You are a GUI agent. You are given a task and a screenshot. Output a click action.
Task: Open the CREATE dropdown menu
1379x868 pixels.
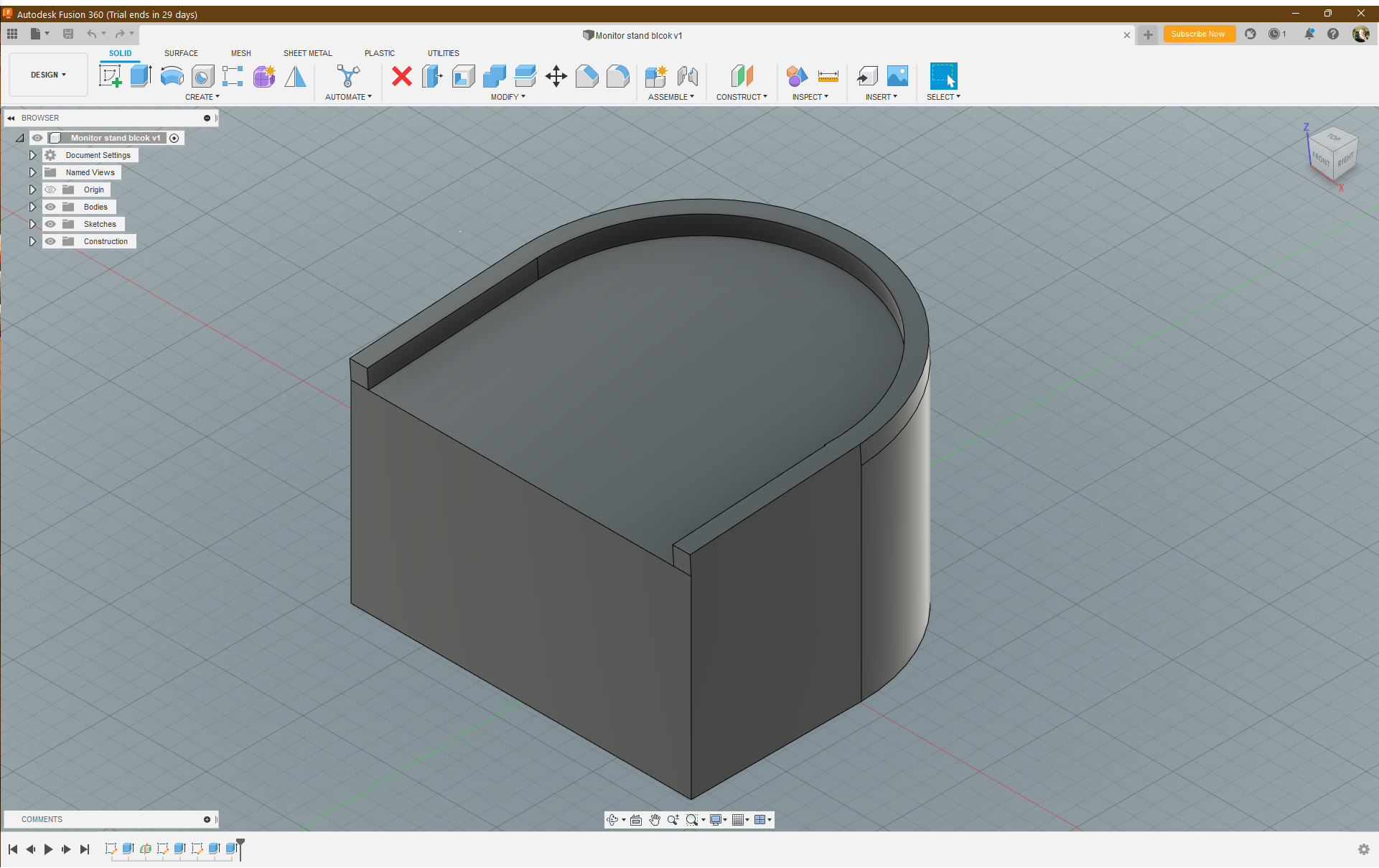pyautogui.click(x=202, y=97)
